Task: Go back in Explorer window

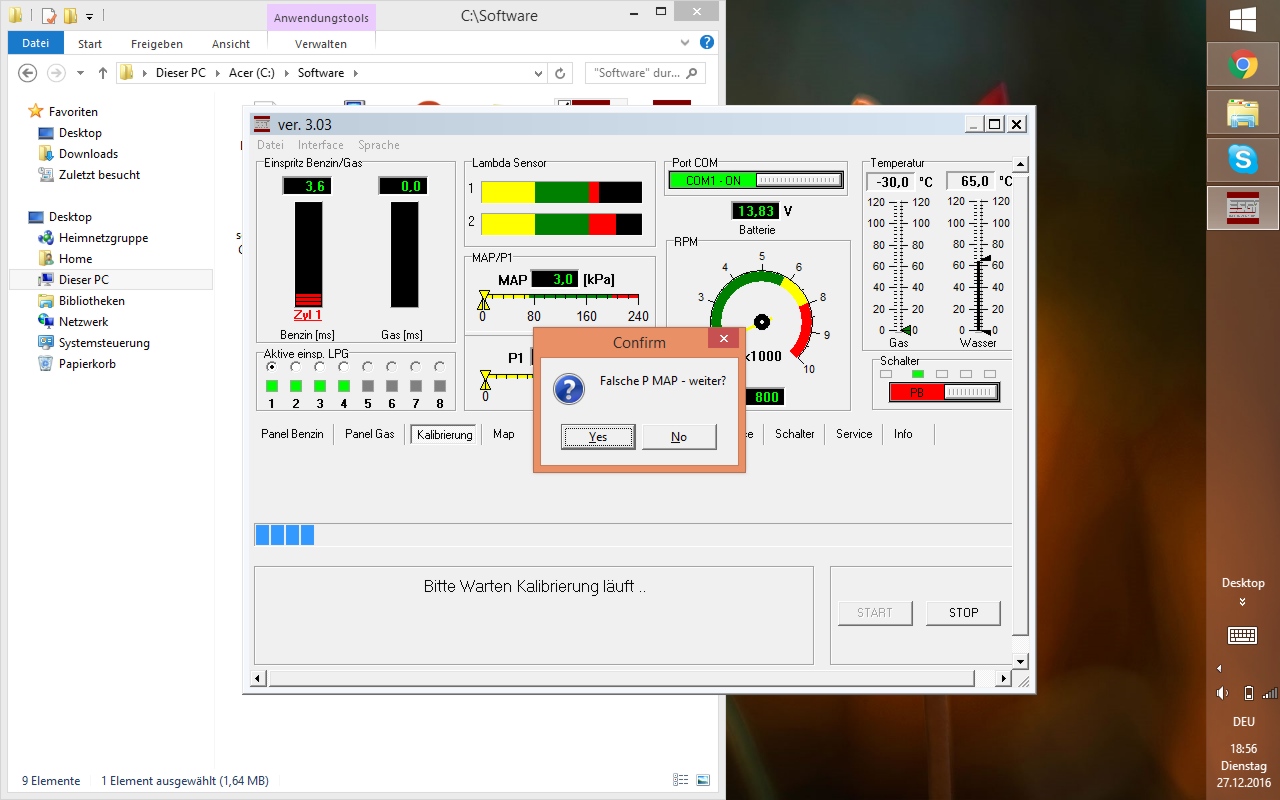Action: (28, 73)
